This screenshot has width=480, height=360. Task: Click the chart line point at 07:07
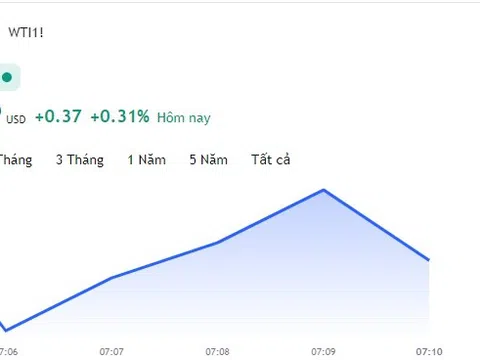tap(111, 277)
